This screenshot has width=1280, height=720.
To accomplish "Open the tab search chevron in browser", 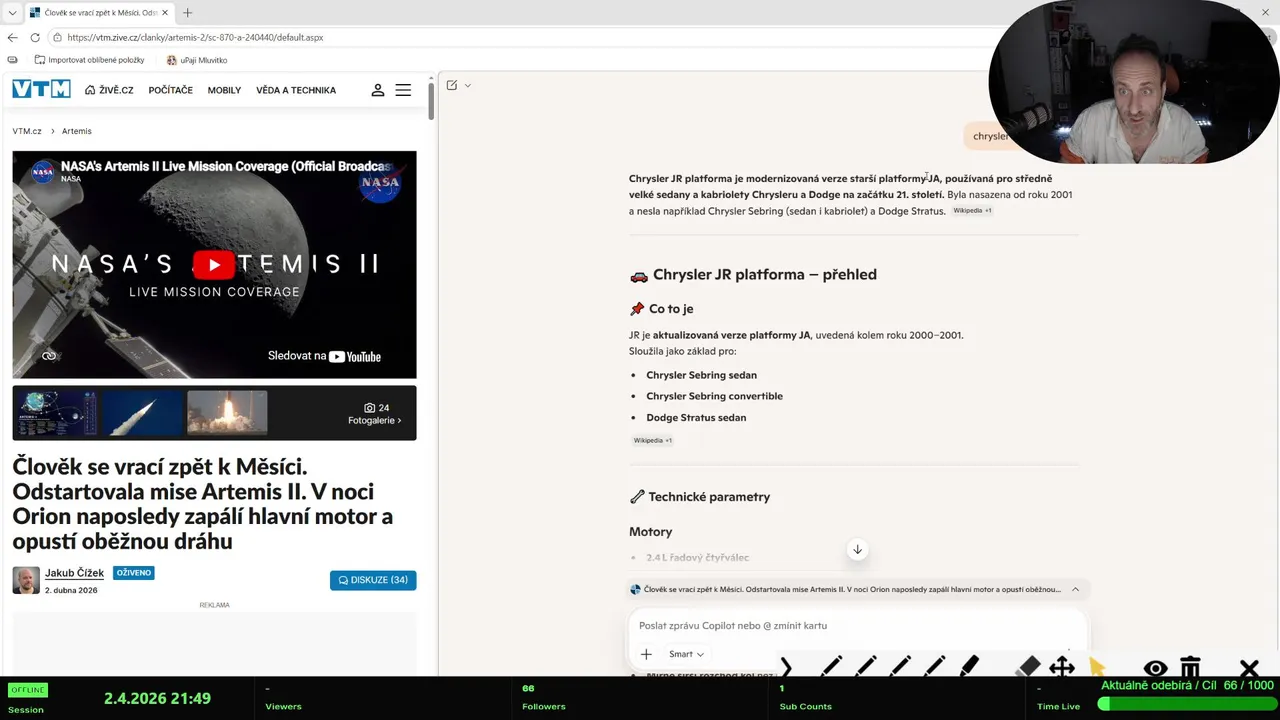I will [12, 13].
